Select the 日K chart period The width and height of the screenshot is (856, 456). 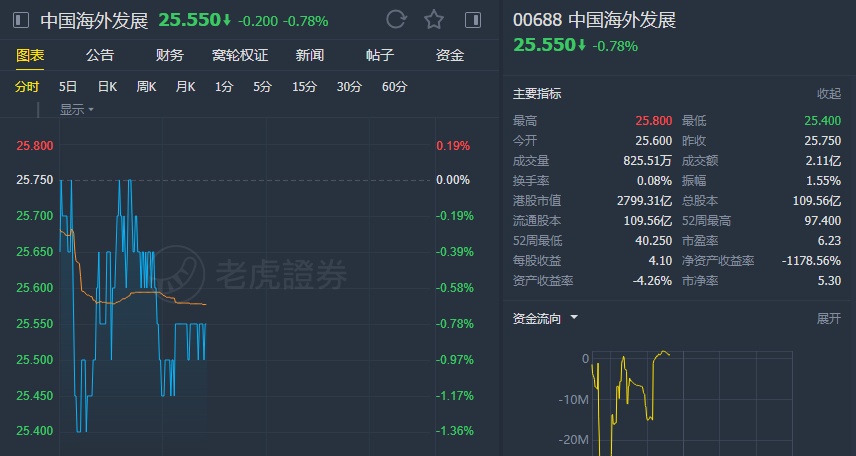(107, 87)
